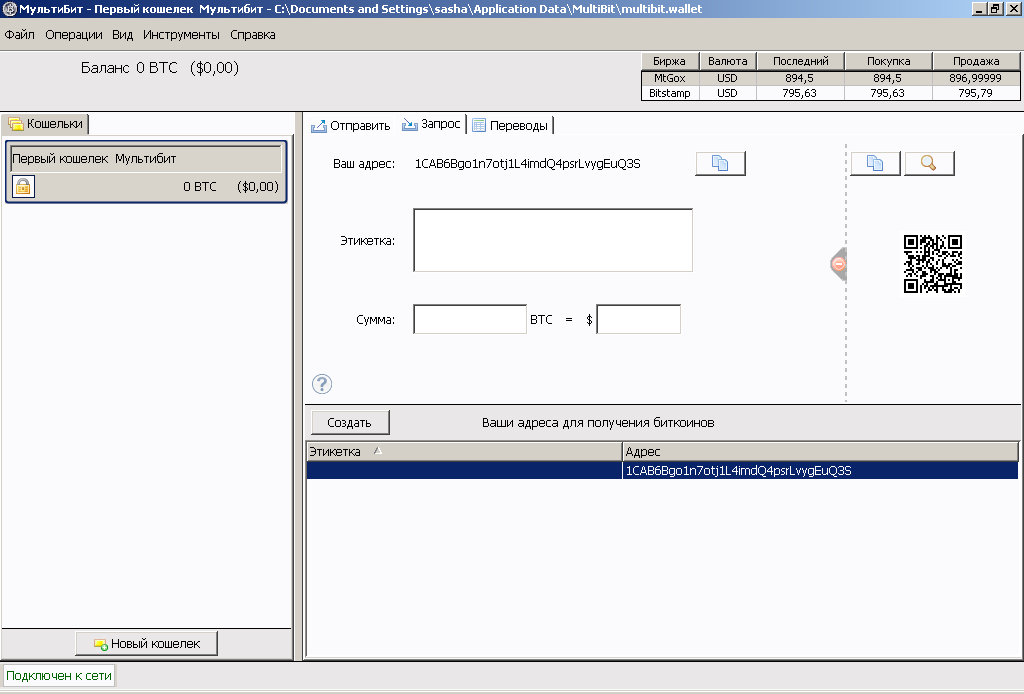Select the Bitstamp exchange row
The width and height of the screenshot is (1024, 694).
[831, 93]
